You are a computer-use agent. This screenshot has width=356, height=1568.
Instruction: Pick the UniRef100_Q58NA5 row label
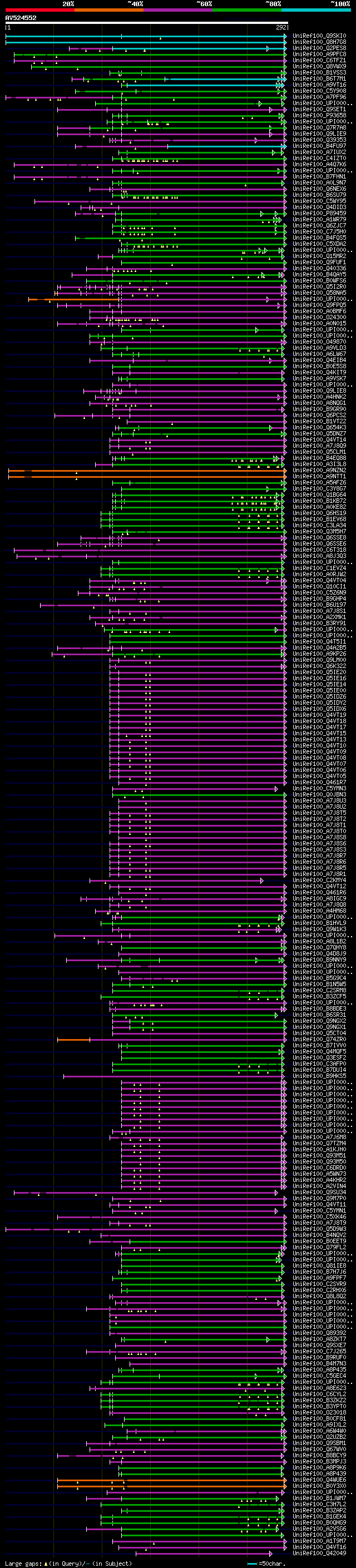point(319,293)
